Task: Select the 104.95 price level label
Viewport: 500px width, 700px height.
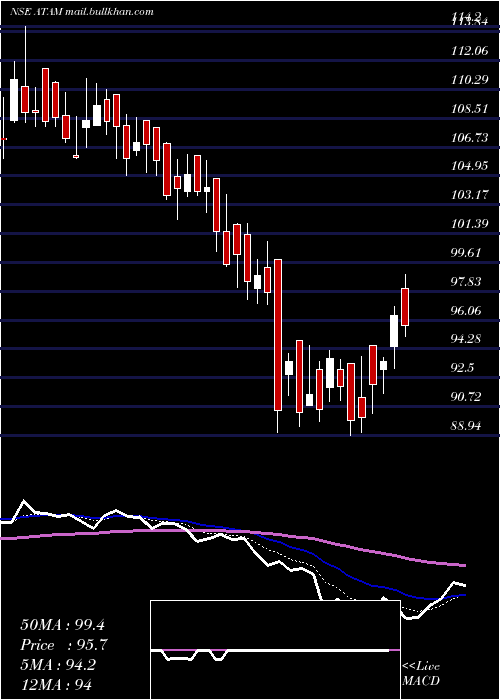Action: click(470, 167)
